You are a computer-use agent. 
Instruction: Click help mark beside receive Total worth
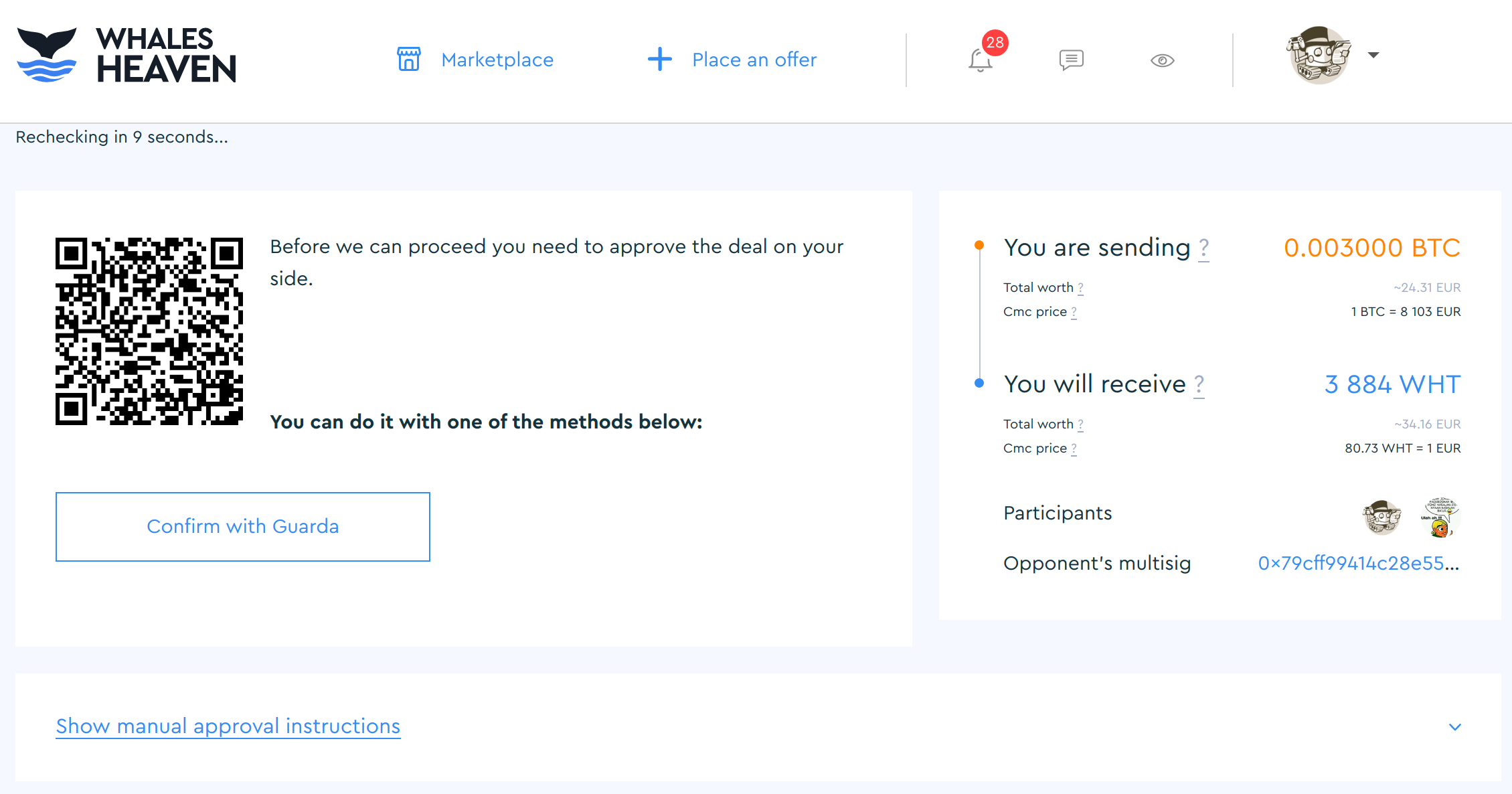[1080, 424]
